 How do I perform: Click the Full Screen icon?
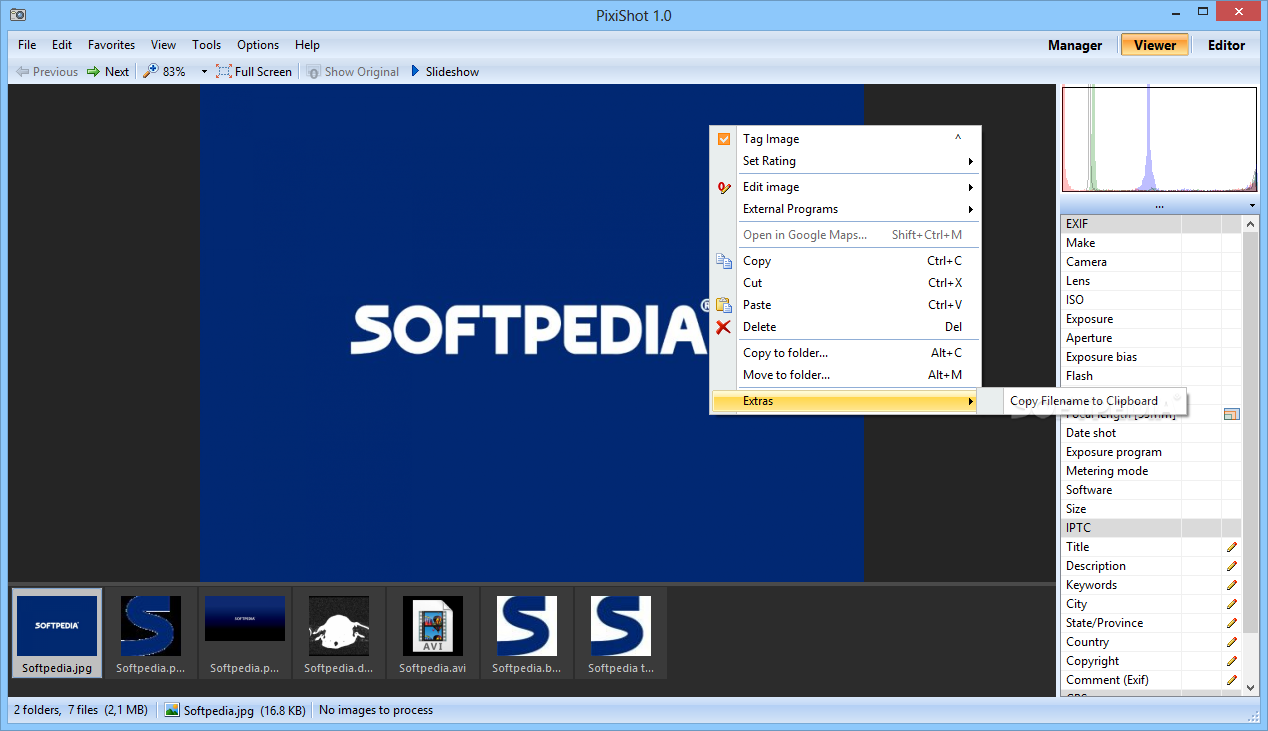tap(224, 71)
